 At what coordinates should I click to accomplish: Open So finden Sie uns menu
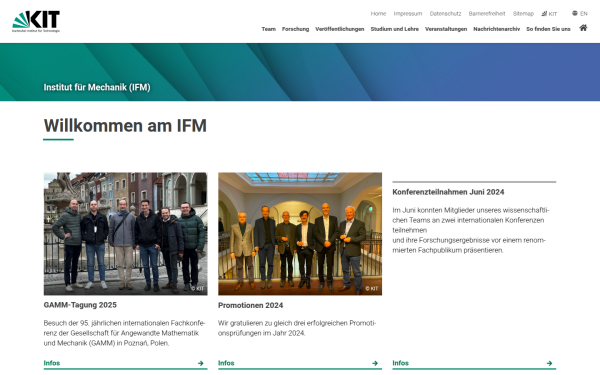pos(548,29)
